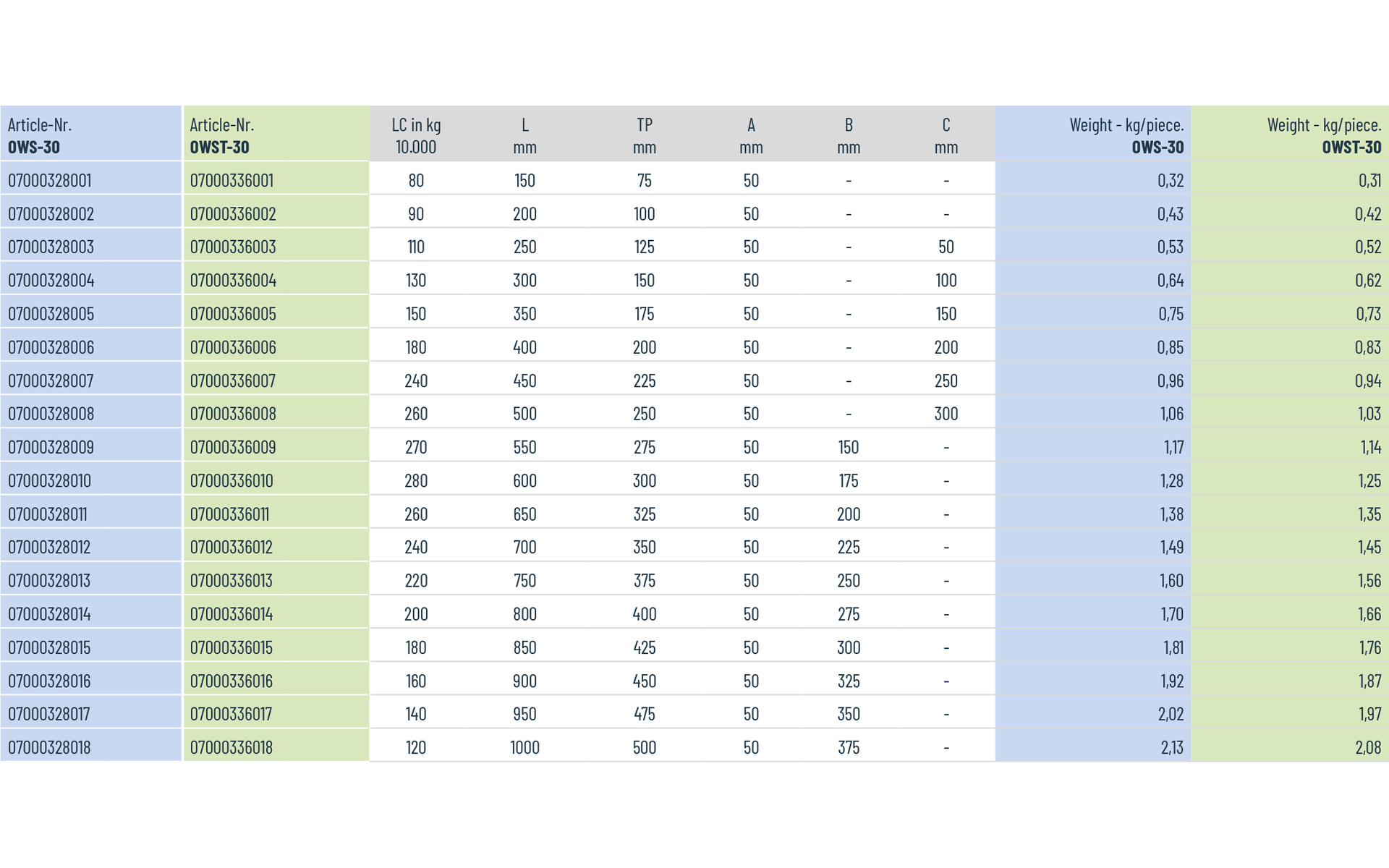The image size is (1389, 868).
Task: Click the LC in kg column header
Action: [x=416, y=135]
